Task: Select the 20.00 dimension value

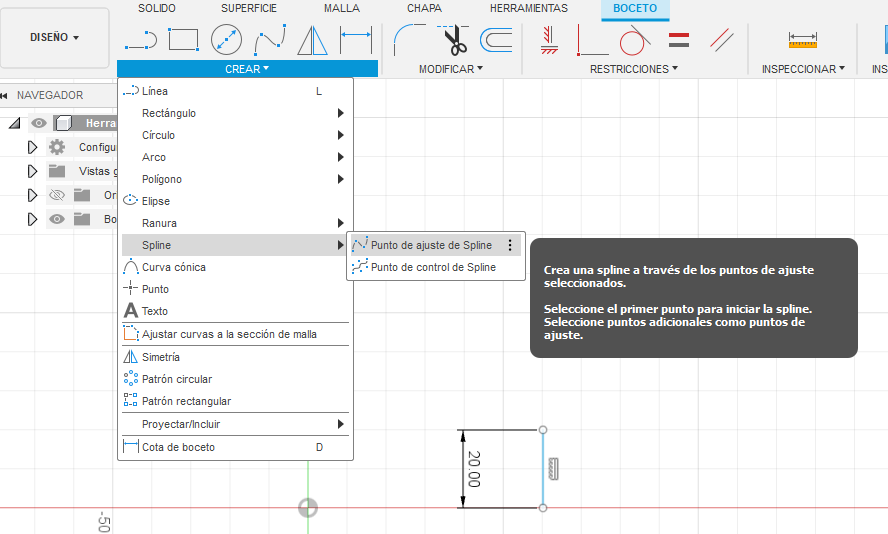Action: pyautogui.click(x=474, y=469)
